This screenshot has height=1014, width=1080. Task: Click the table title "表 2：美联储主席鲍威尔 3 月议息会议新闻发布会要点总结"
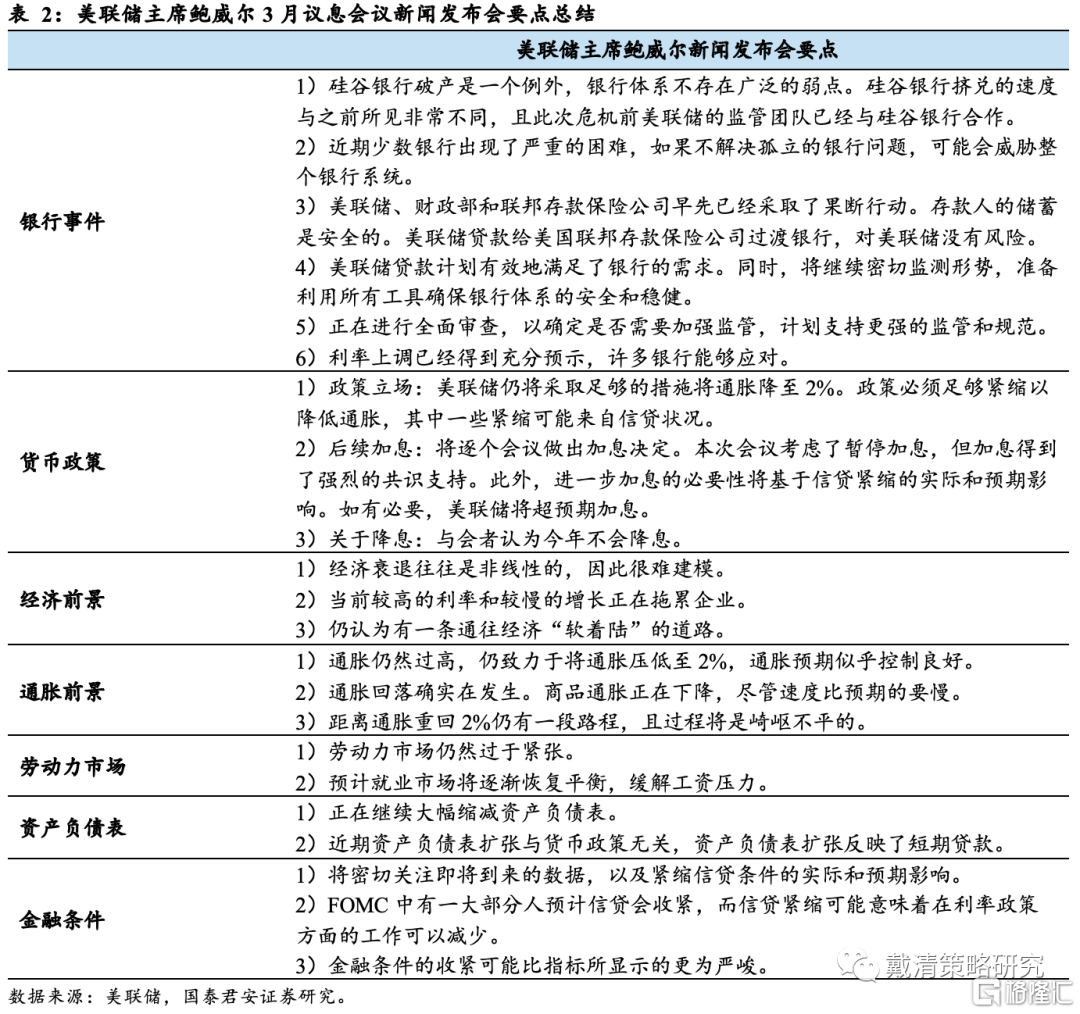pos(302,14)
